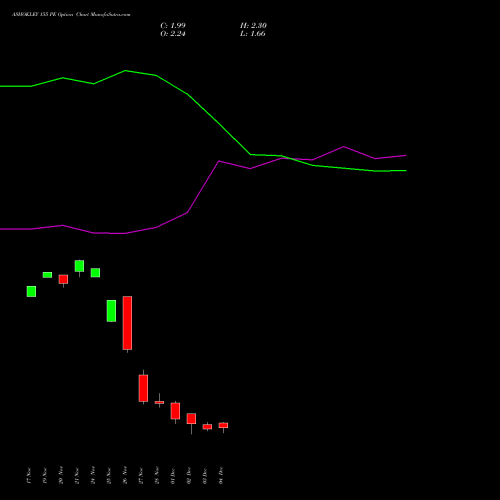Select the last red candle for 04 Dec
This screenshot has height=500, width=500.
(x=223, y=425)
